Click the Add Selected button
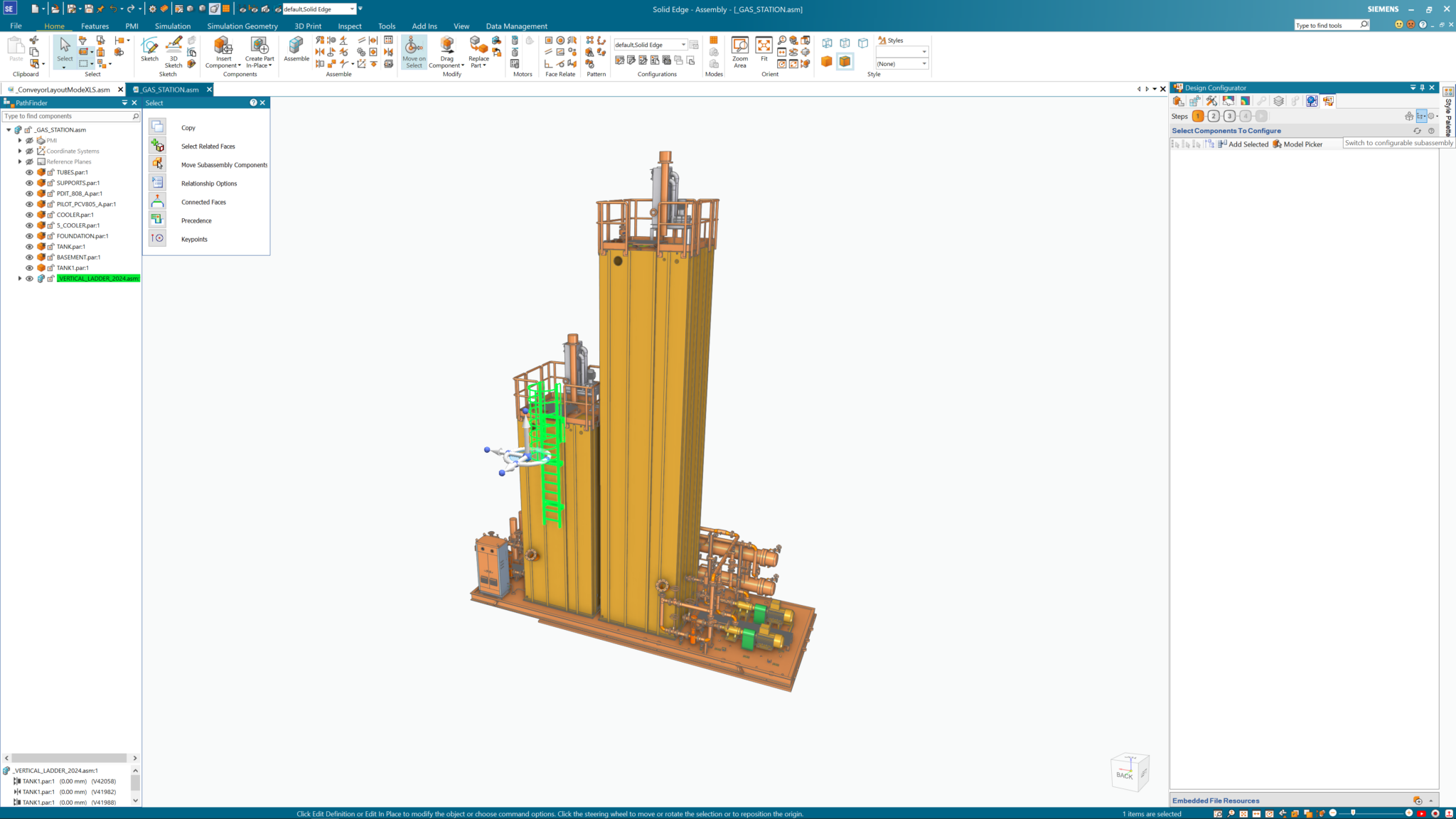Viewport: 1456px width, 819px height. (x=1243, y=144)
